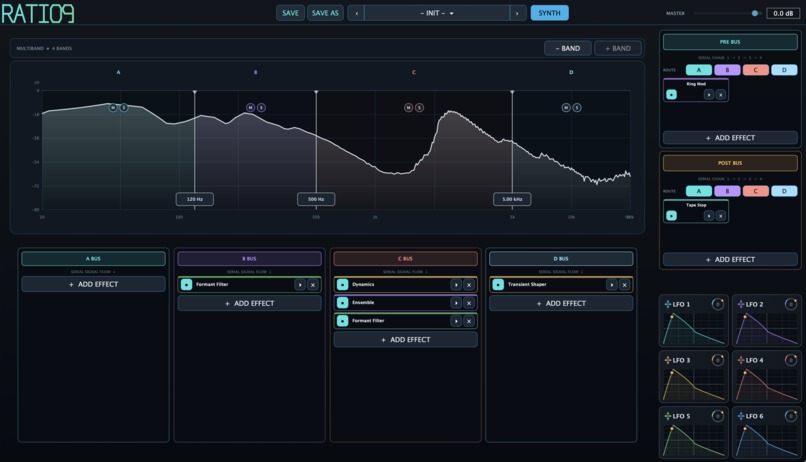Go to the next preset arrow
The width and height of the screenshot is (806, 462).
click(x=517, y=13)
